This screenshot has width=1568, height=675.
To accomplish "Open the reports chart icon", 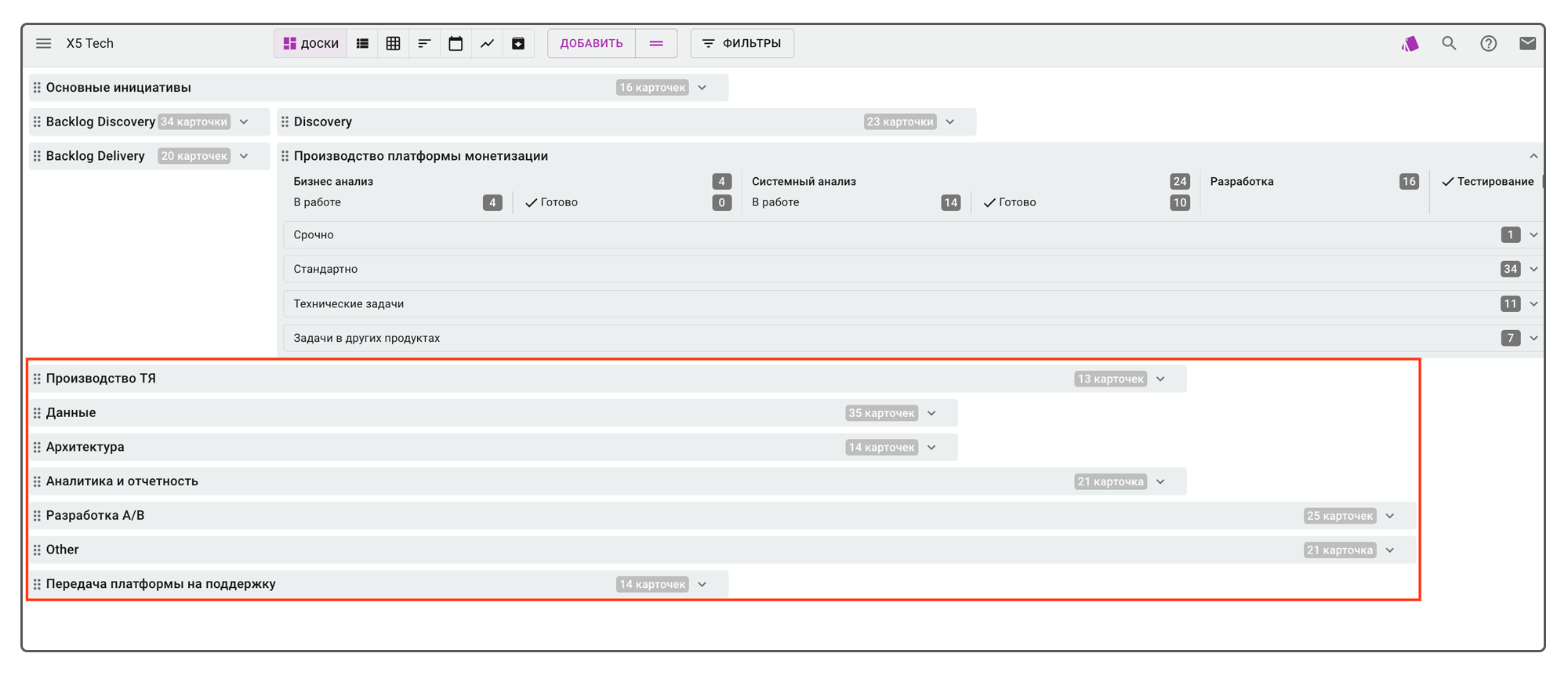I will (487, 44).
